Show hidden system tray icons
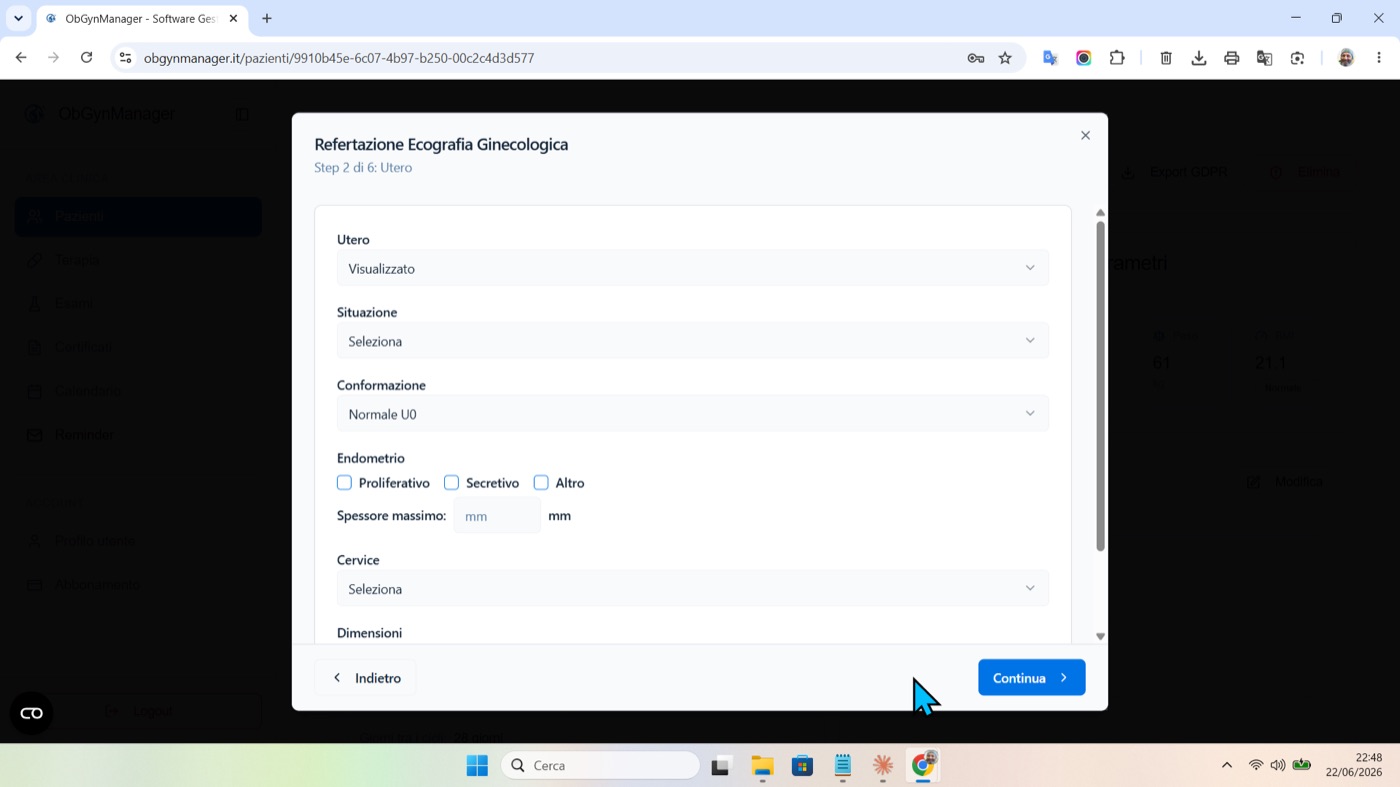This screenshot has height=787, width=1400. pyautogui.click(x=1227, y=766)
